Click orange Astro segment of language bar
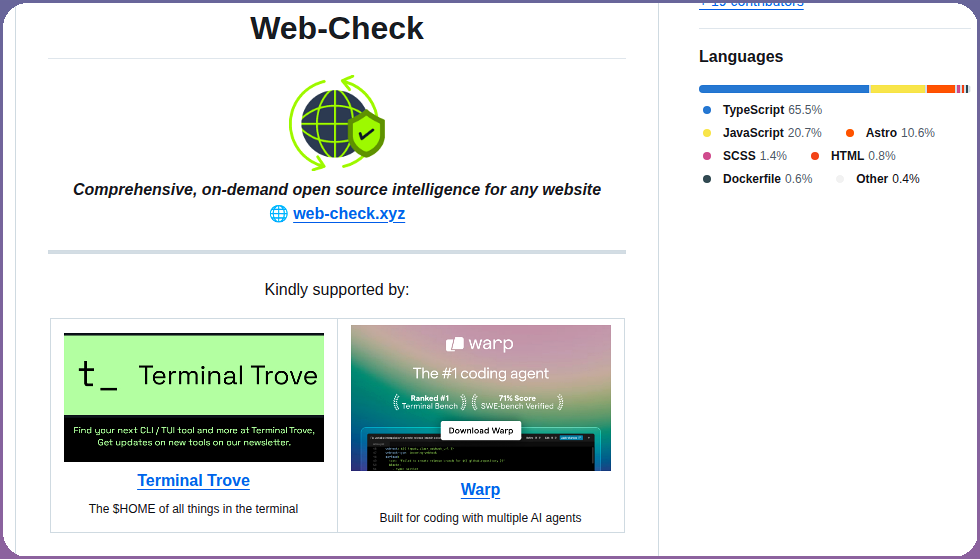The width and height of the screenshot is (980, 559). click(x=941, y=89)
